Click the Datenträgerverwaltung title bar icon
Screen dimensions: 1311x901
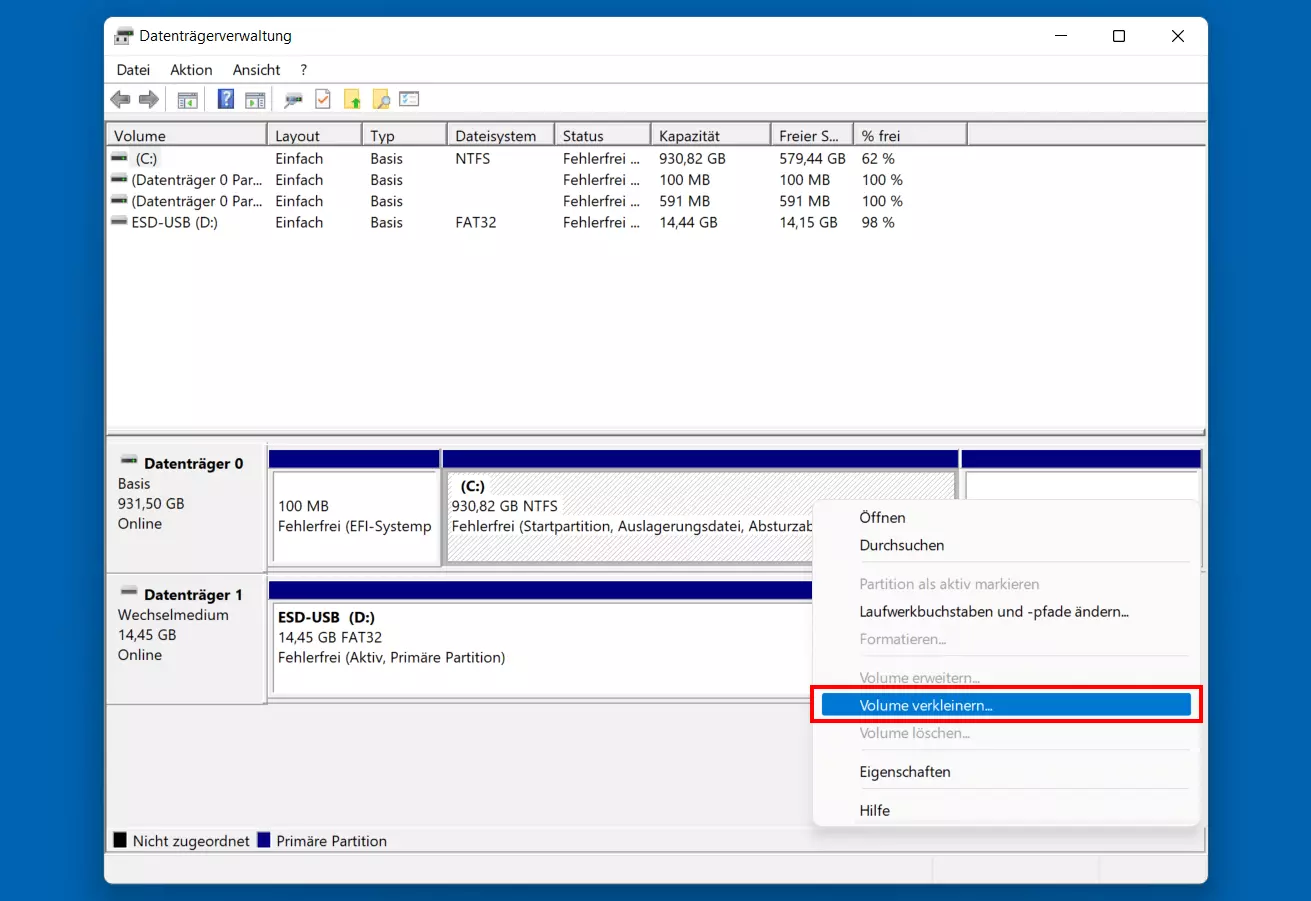pos(124,36)
